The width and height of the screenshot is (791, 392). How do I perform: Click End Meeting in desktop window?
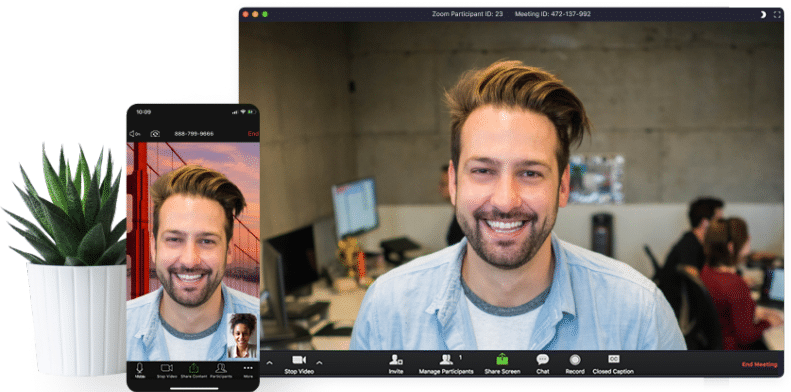coord(759,364)
